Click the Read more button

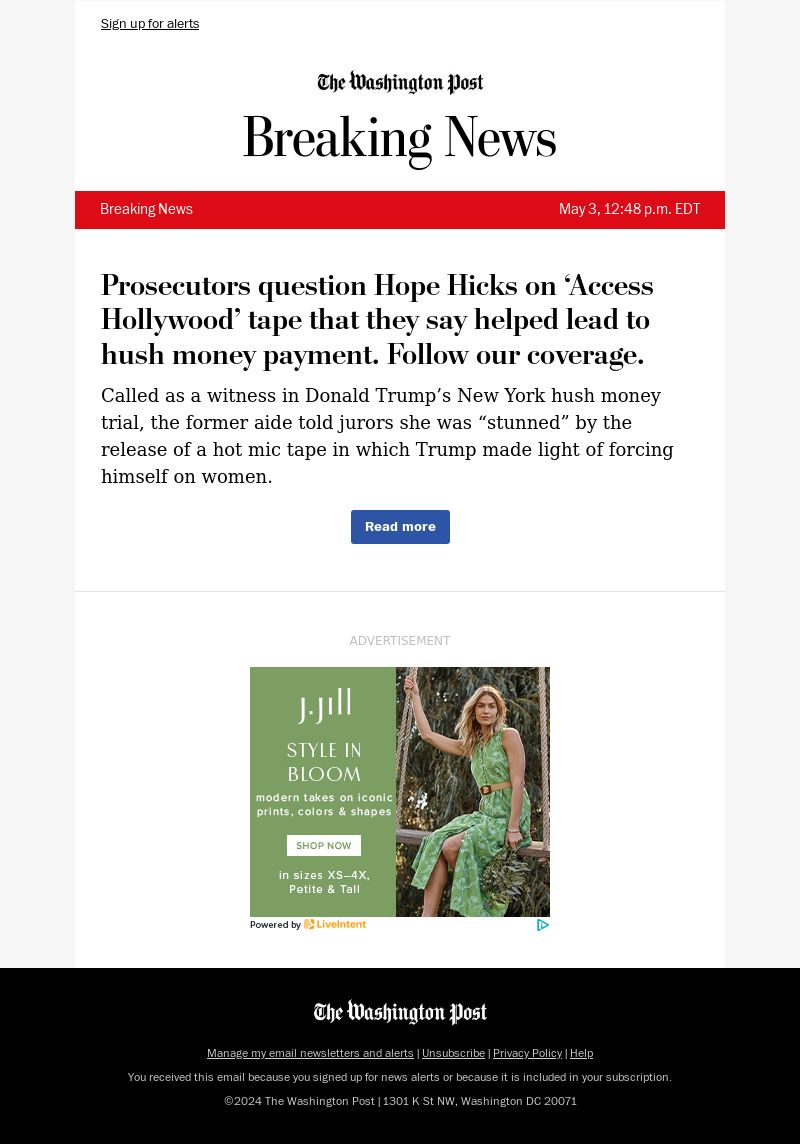[400, 527]
